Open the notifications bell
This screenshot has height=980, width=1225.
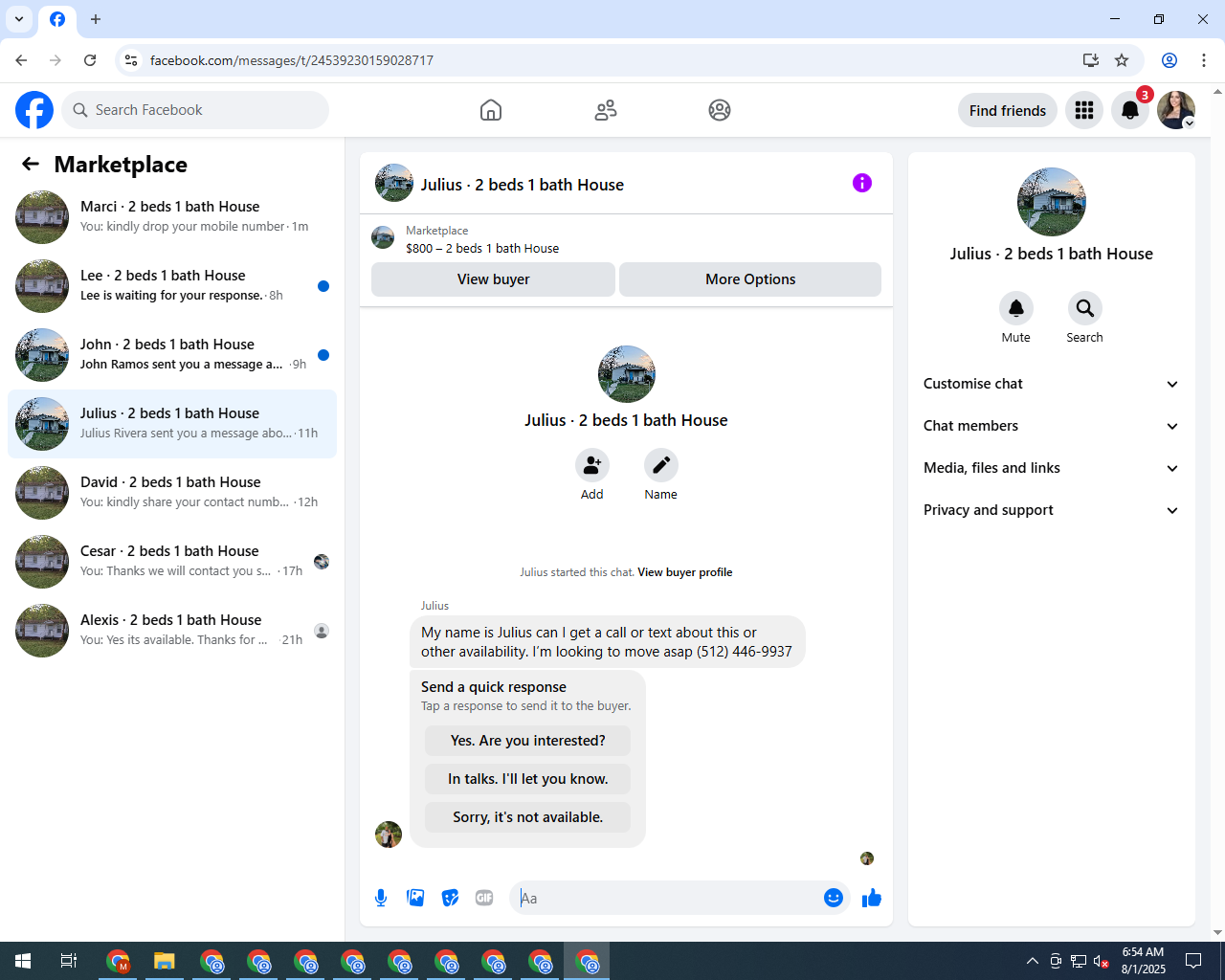pyautogui.click(x=1130, y=110)
